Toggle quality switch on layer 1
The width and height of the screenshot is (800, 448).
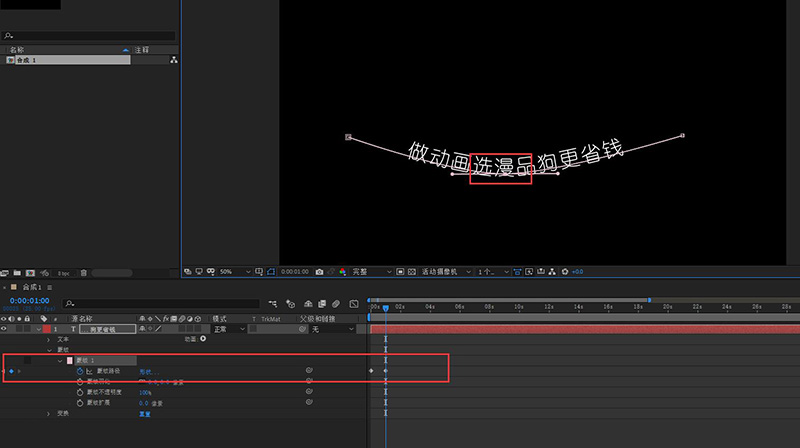pos(158,329)
